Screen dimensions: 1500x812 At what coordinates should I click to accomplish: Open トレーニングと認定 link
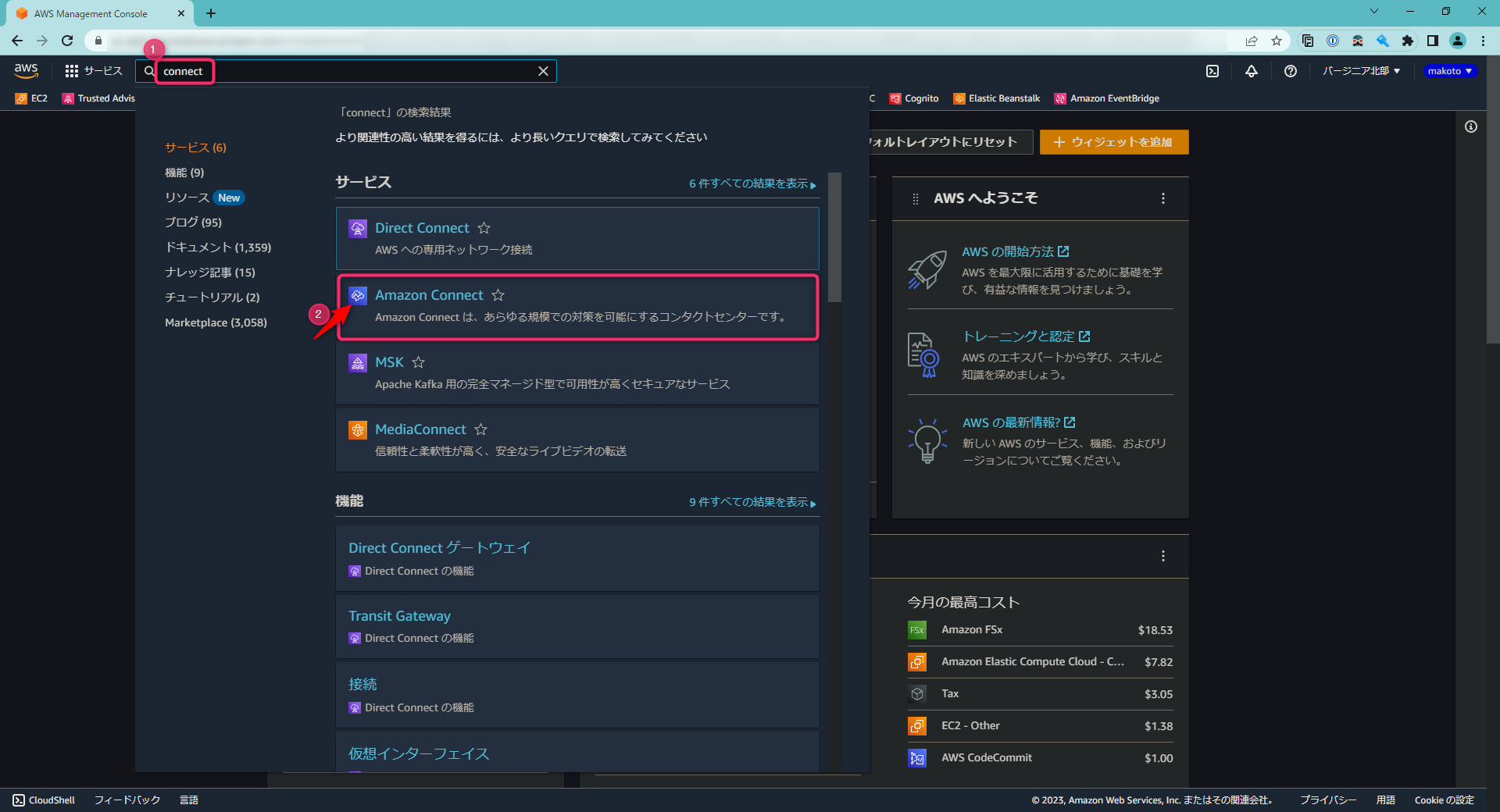pos(1022,336)
